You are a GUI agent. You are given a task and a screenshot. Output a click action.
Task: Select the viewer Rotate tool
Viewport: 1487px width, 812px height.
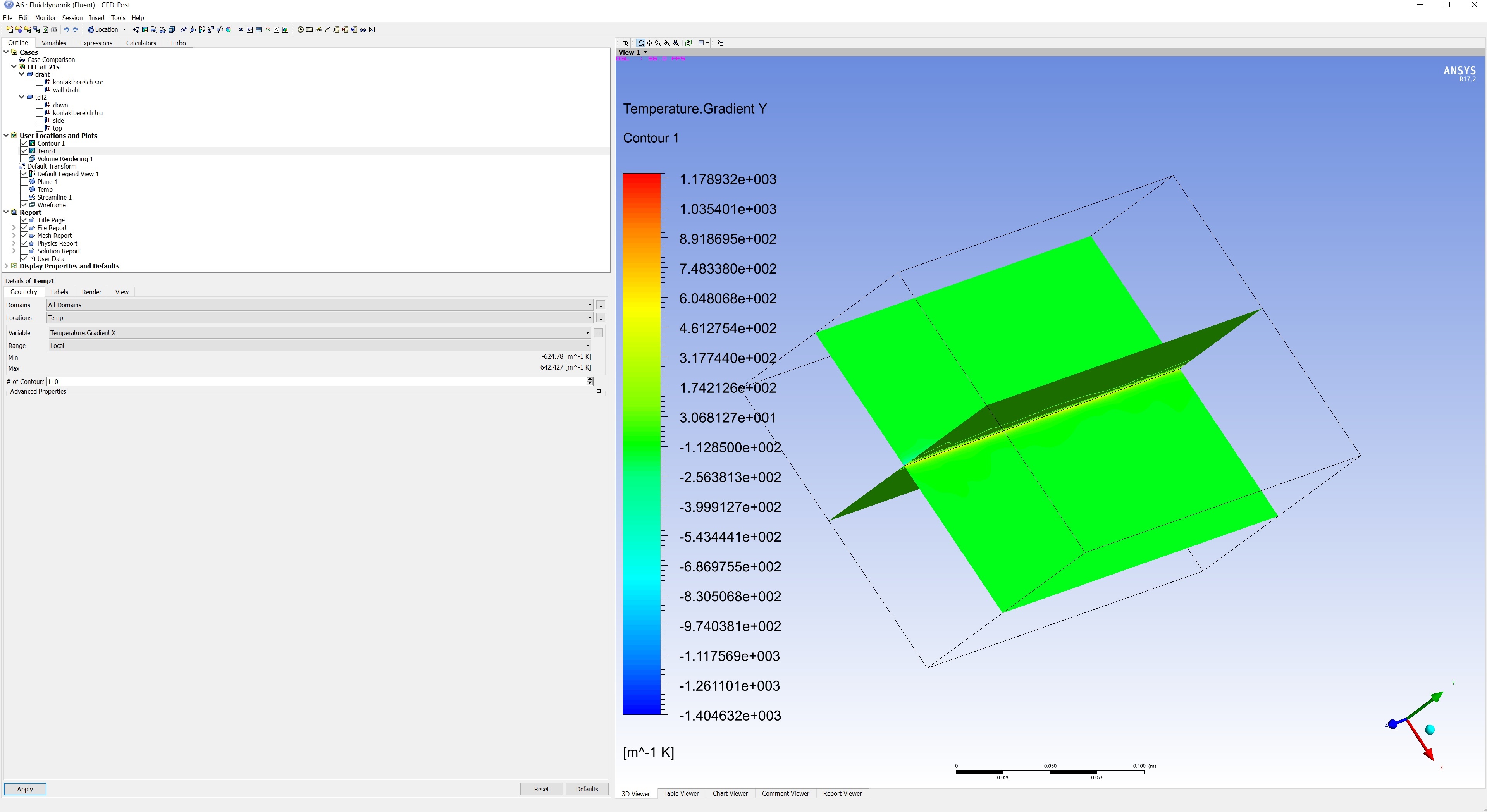point(641,43)
